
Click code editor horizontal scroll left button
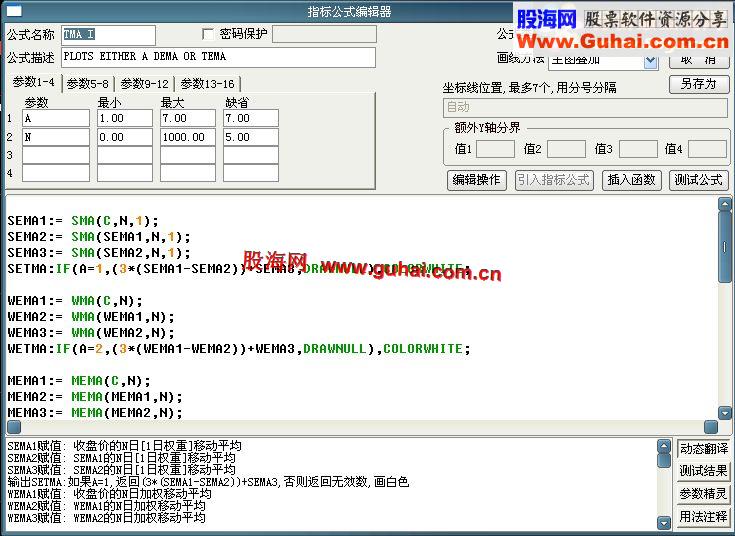(14, 427)
